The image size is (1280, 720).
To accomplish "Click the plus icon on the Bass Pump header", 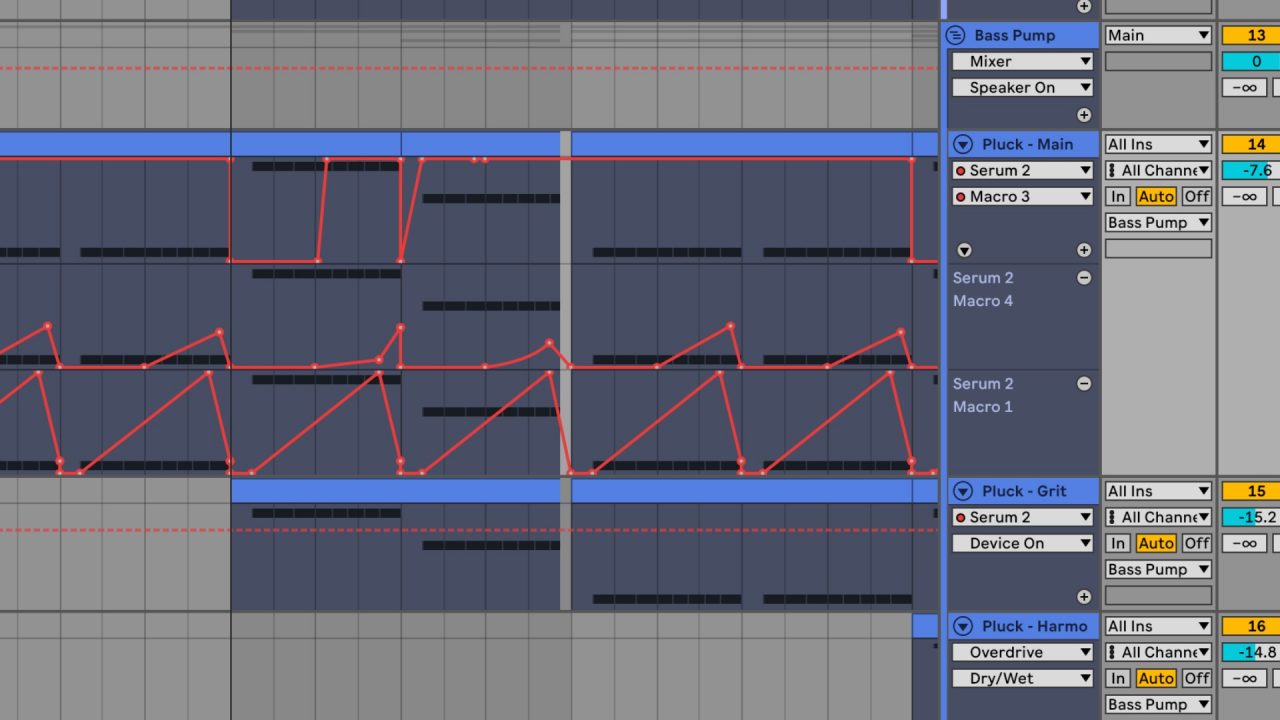I will (x=1083, y=114).
